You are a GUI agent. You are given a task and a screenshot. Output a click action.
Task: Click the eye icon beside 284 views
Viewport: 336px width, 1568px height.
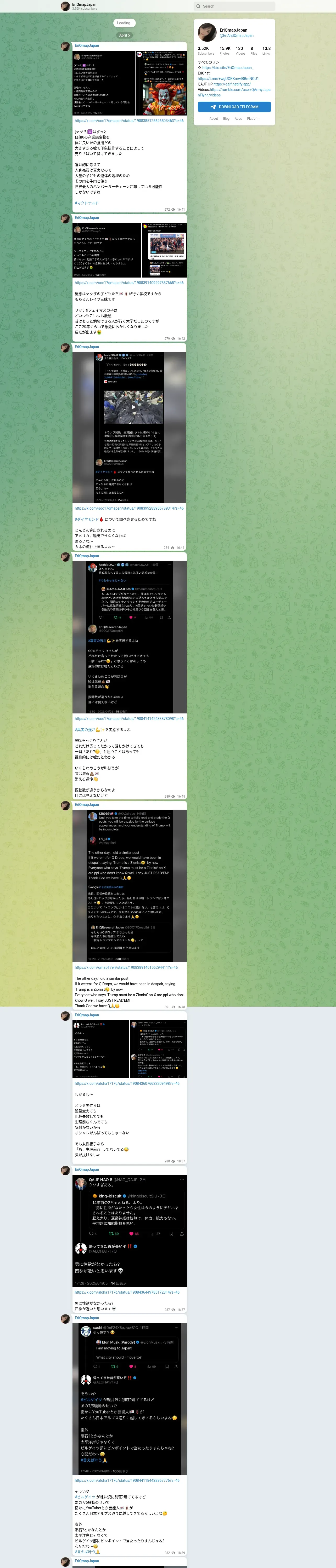point(172,547)
